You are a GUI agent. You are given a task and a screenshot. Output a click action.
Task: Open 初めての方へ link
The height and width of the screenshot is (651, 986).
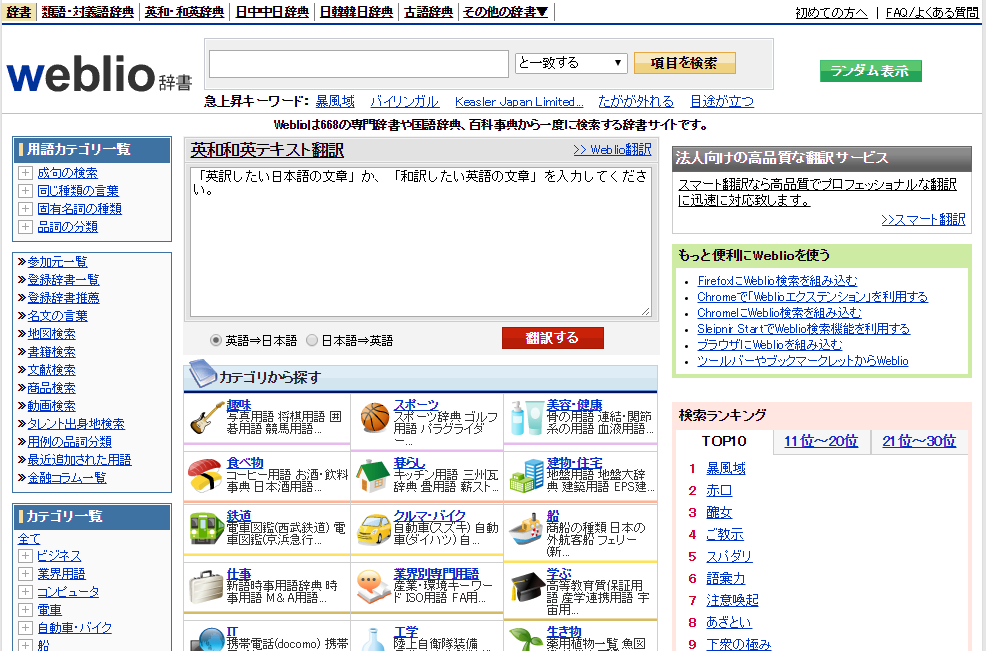[x=831, y=13]
